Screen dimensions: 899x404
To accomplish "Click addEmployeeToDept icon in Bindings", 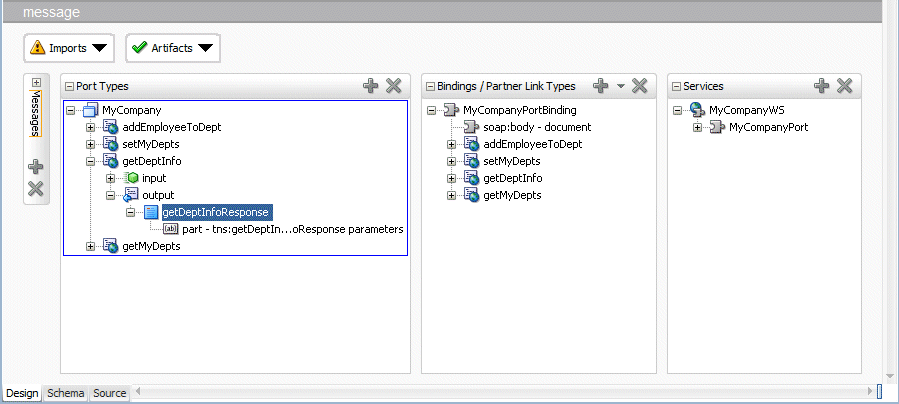I will (471, 144).
